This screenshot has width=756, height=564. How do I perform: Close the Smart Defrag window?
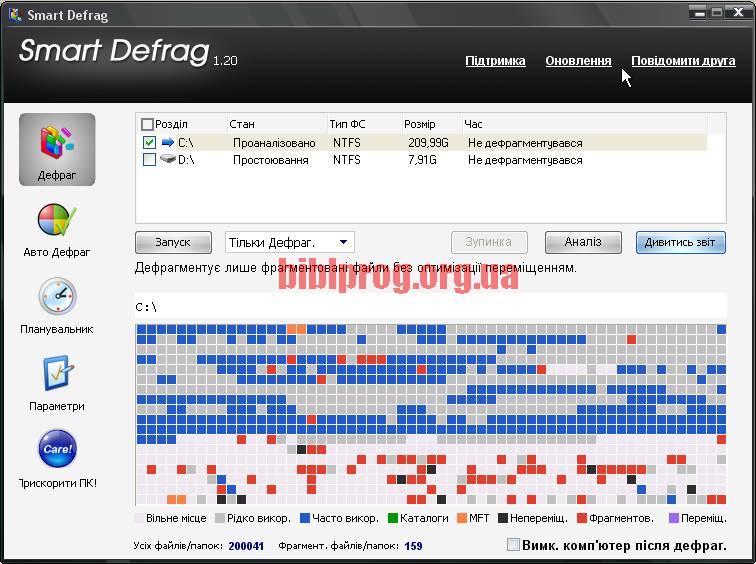738,13
